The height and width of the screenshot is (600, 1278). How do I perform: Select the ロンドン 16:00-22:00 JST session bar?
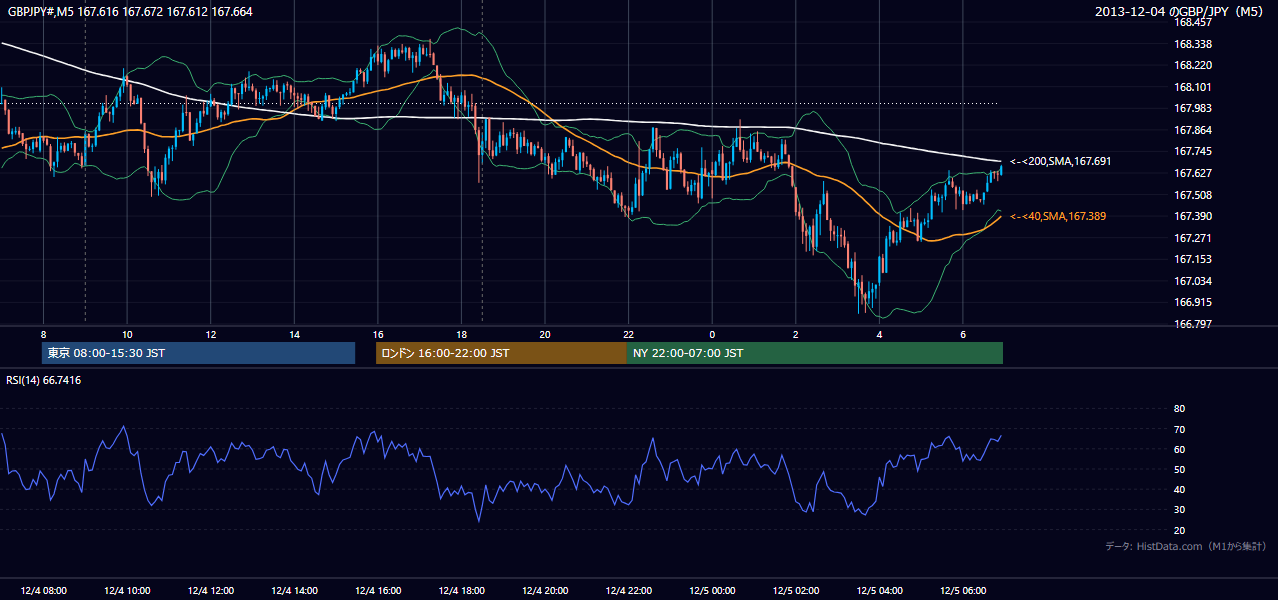coord(501,353)
